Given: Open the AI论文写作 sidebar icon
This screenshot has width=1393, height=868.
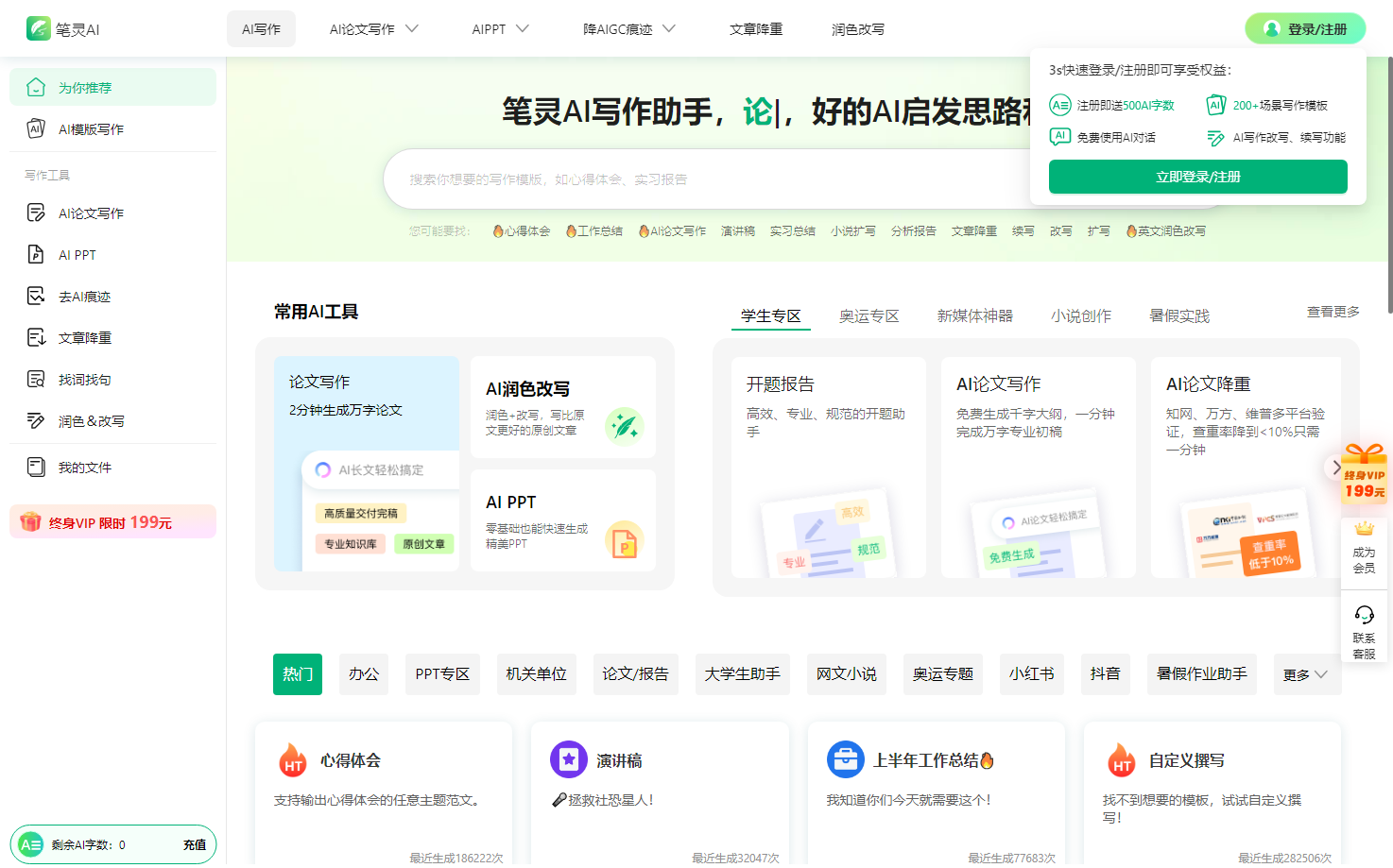Looking at the screenshot, I should click(x=36, y=213).
